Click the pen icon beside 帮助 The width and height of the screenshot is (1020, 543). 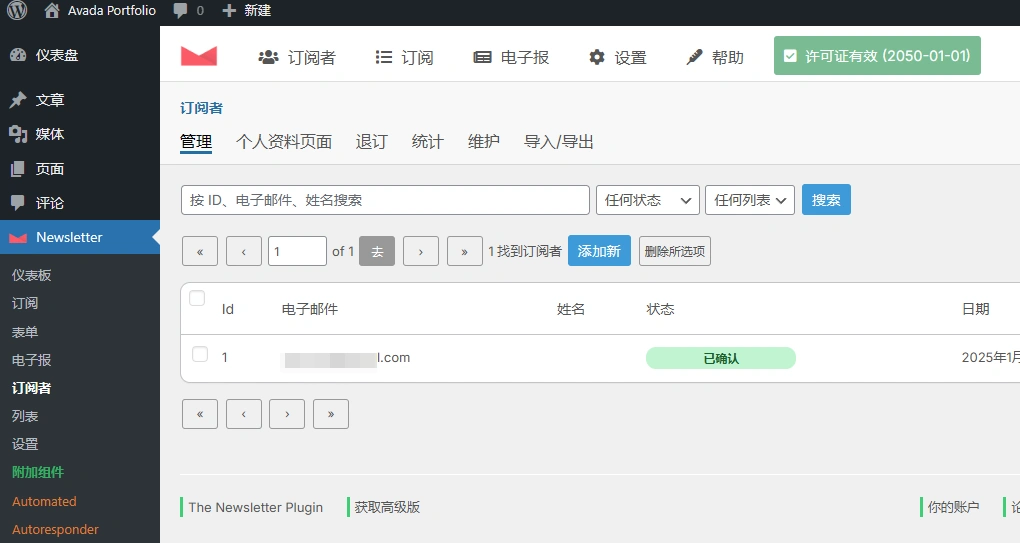click(x=694, y=57)
